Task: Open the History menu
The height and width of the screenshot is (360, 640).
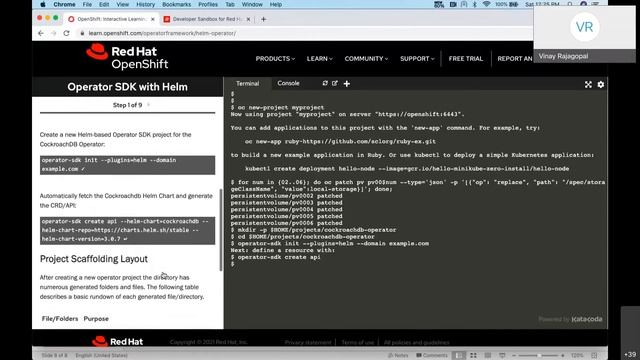Action: pos(145,4)
